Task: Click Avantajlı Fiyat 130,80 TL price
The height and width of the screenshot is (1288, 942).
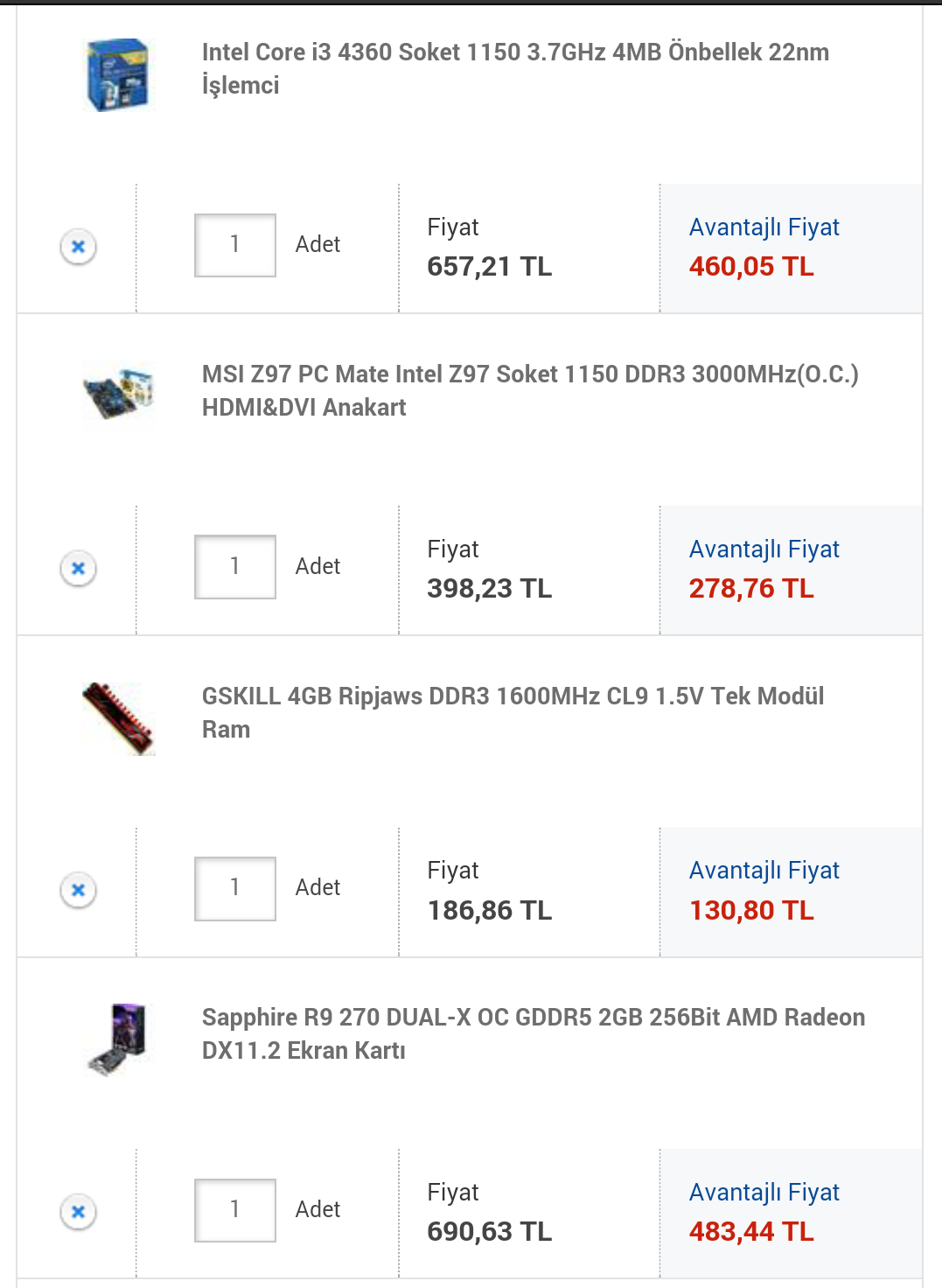Action: point(751,910)
